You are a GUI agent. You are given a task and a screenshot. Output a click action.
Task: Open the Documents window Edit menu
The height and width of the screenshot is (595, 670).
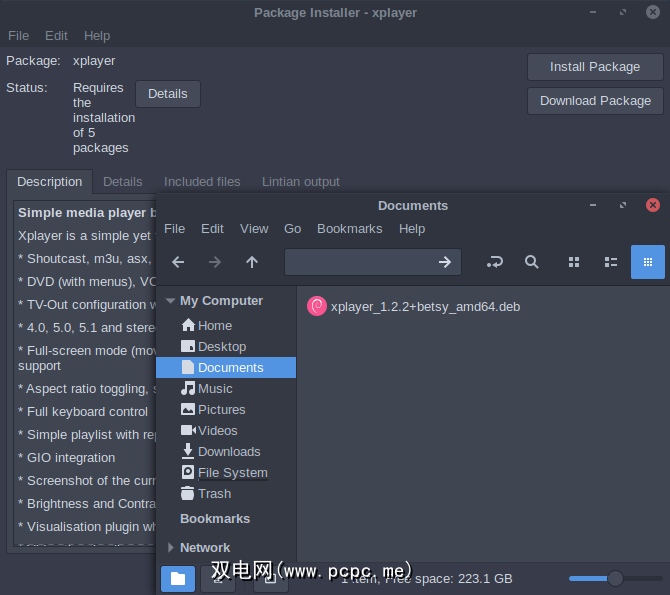pos(212,229)
